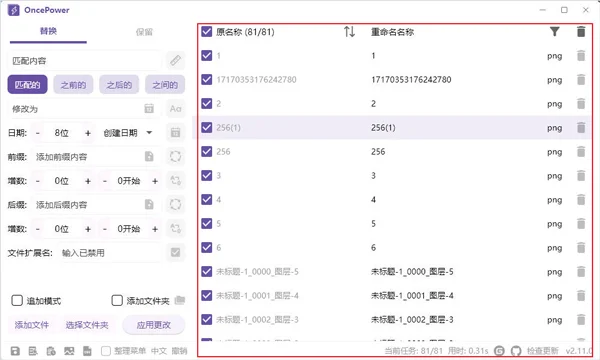Uncheck the checkbox for file 1
This screenshot has width=600, height=360.
(x=207, y=55)
